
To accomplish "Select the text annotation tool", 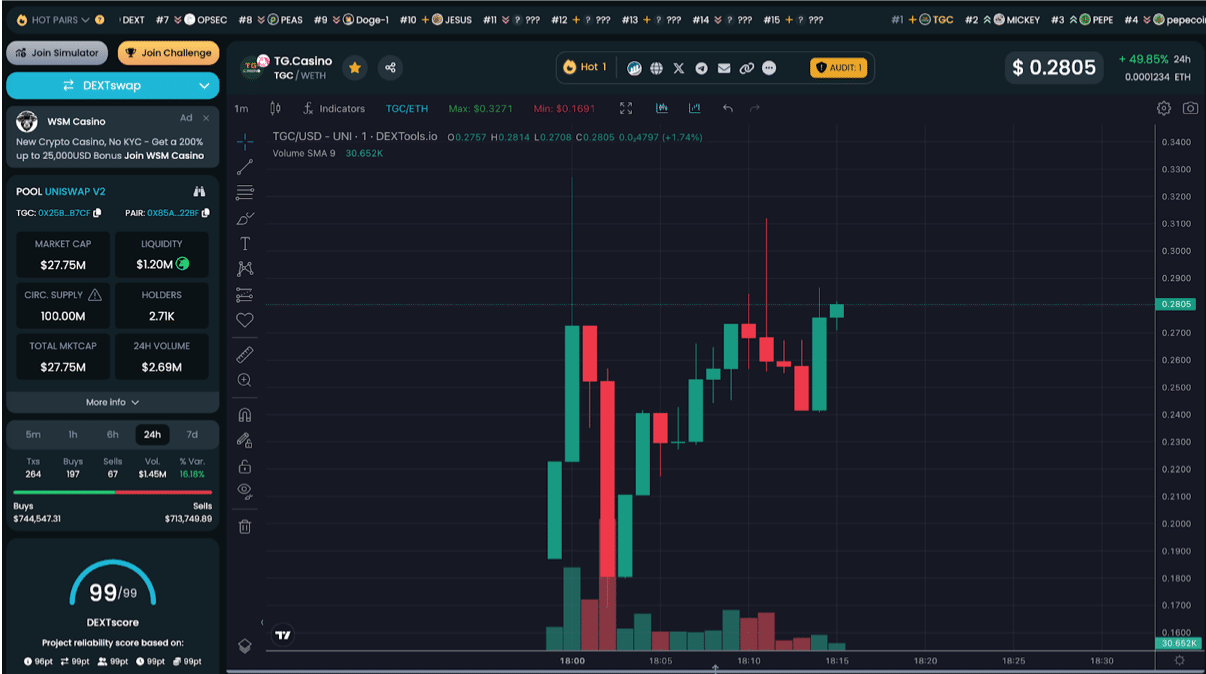I will pos(245,244).
